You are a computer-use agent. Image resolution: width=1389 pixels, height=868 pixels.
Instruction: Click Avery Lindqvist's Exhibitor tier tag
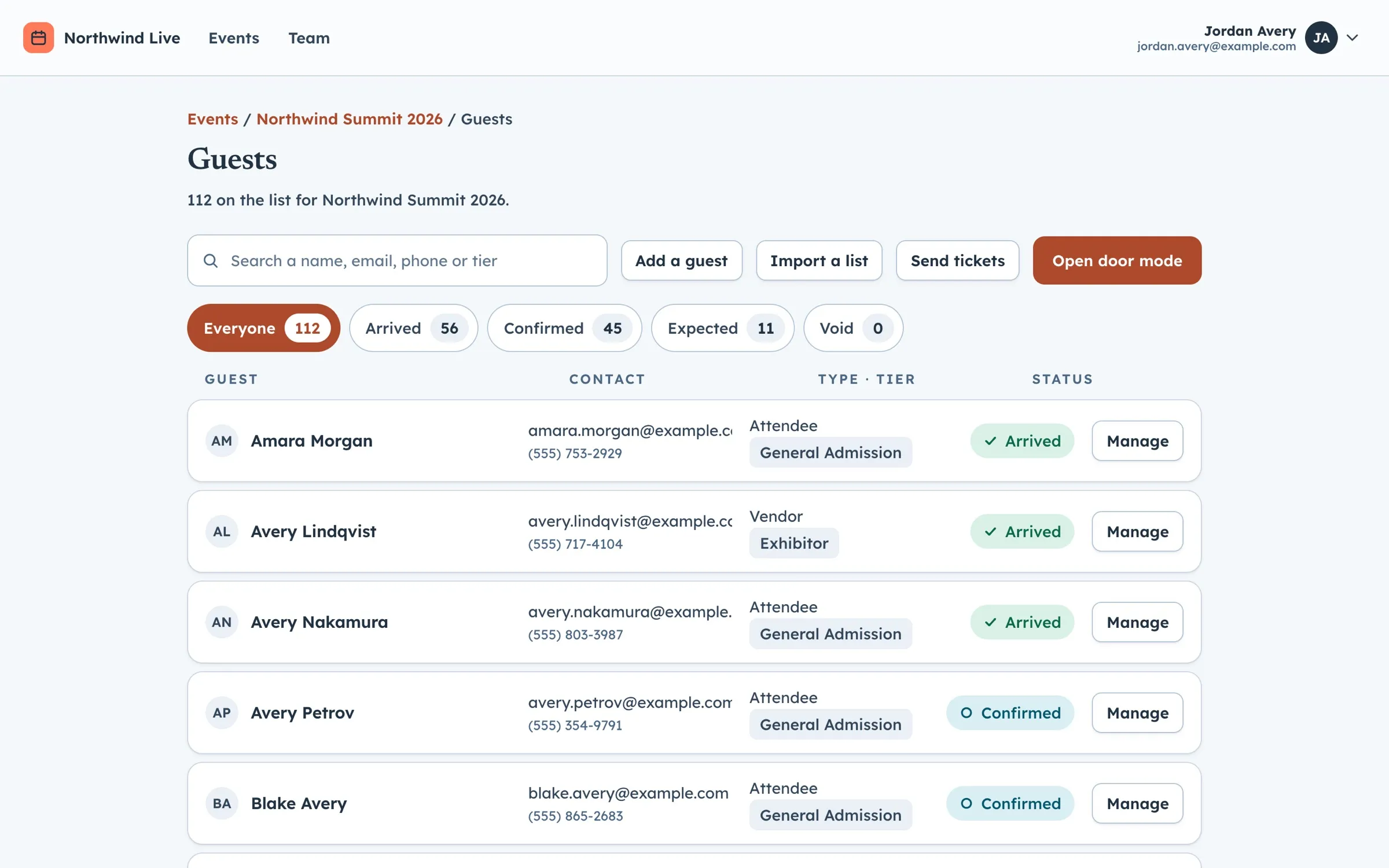[794, 543]
